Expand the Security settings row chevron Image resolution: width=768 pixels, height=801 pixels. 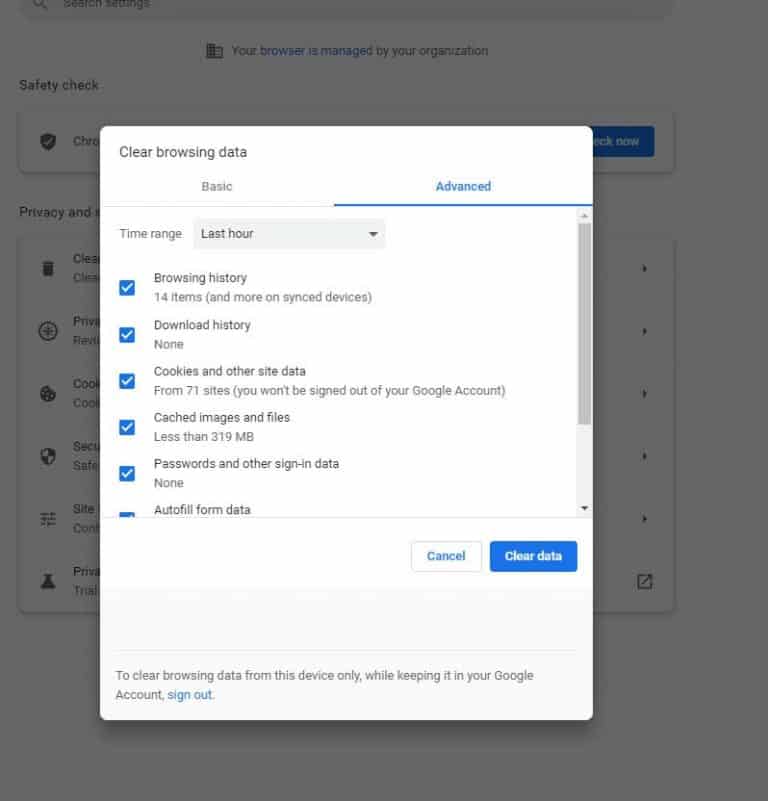click(645, 456)
